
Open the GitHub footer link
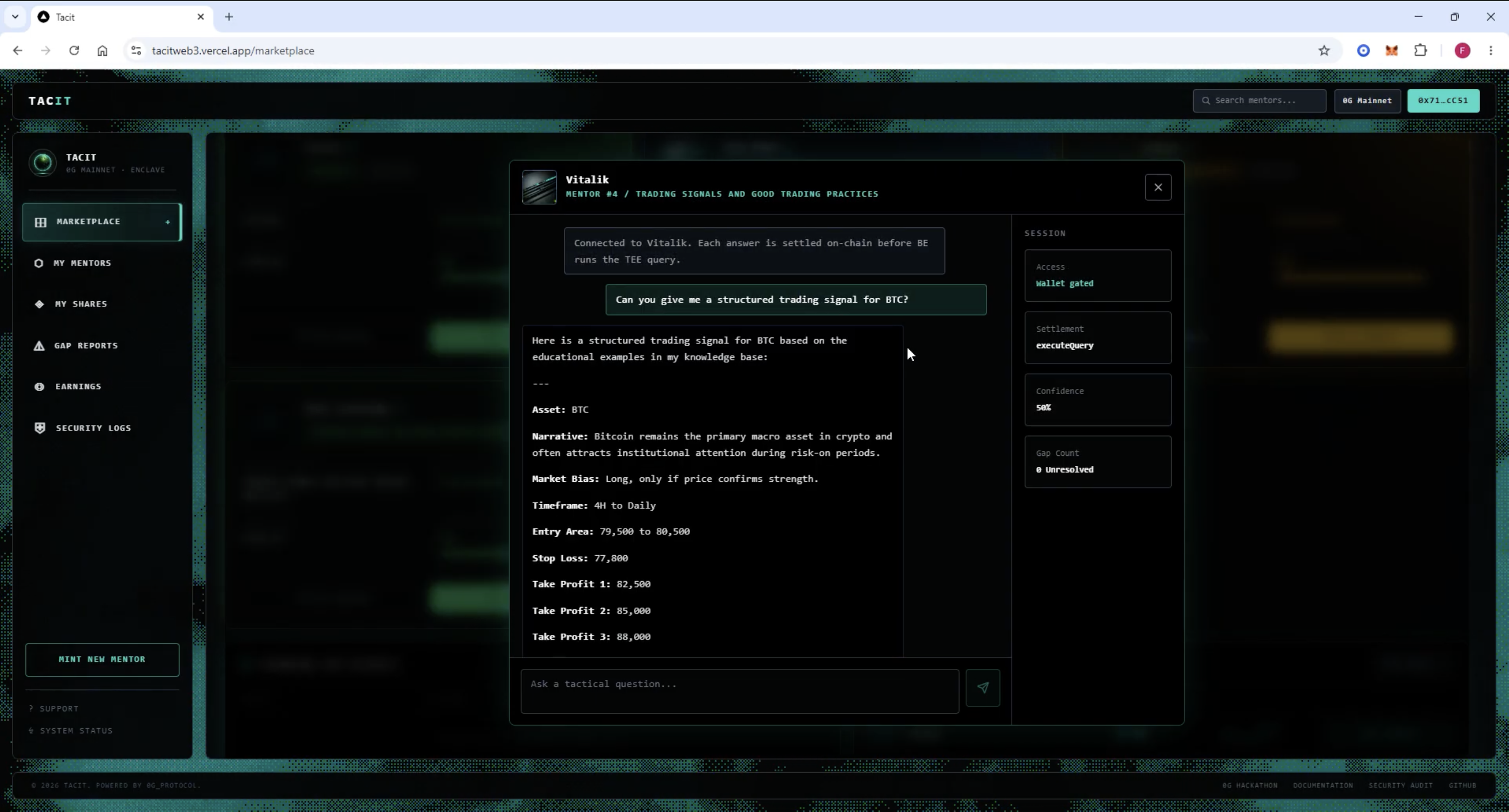1462,786
